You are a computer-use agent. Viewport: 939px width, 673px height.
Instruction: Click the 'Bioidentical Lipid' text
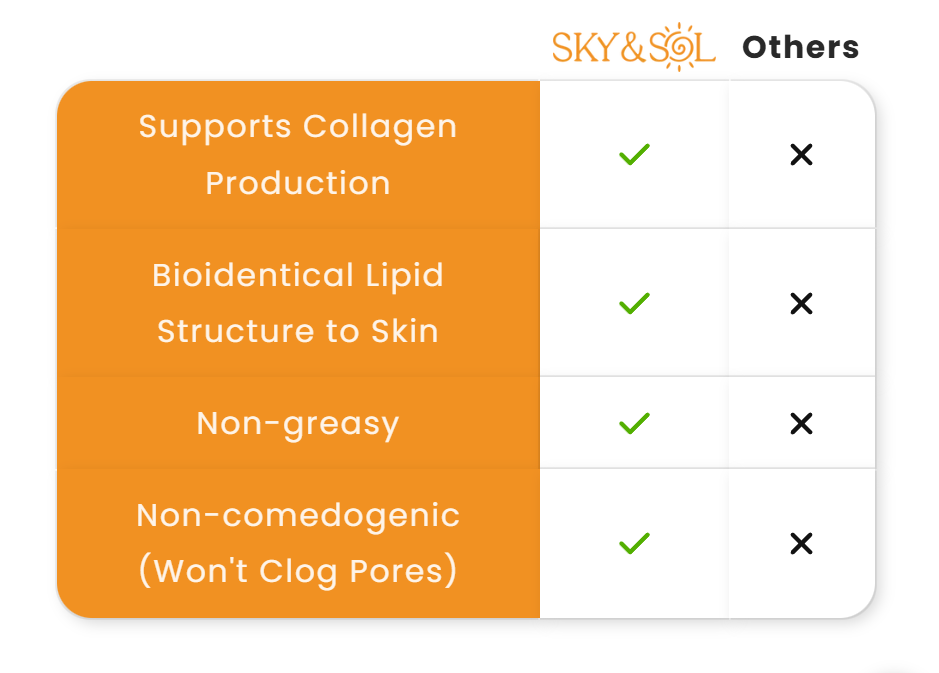tap(297, 275)
